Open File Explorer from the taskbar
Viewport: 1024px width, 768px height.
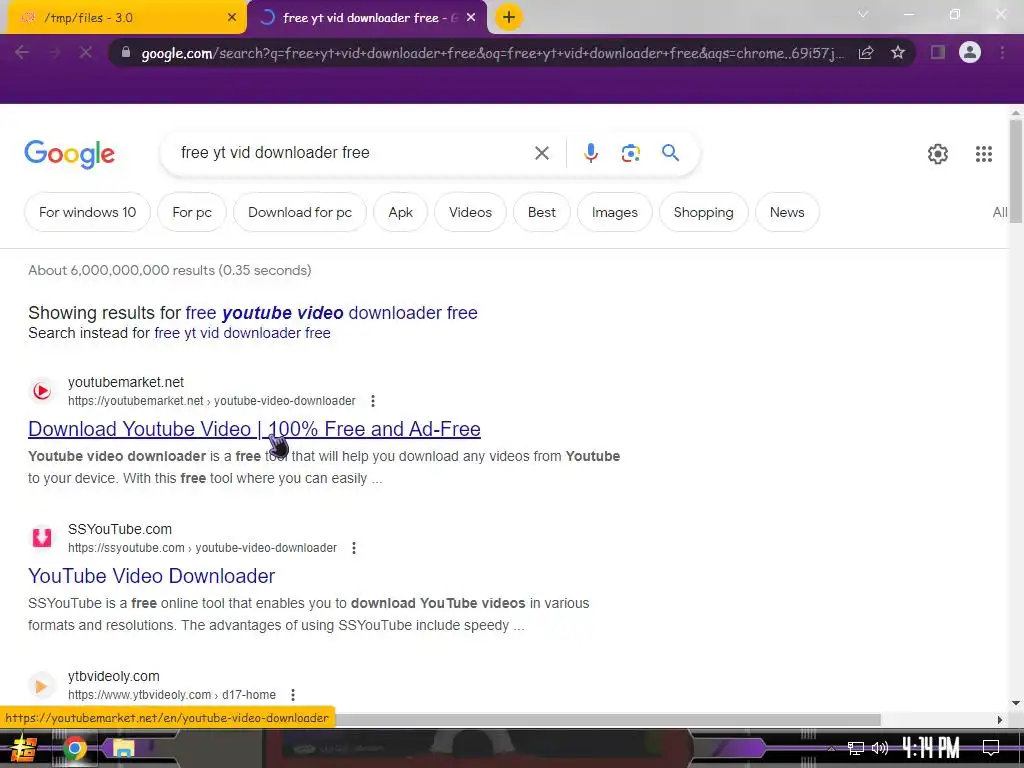tap(123, 748)
